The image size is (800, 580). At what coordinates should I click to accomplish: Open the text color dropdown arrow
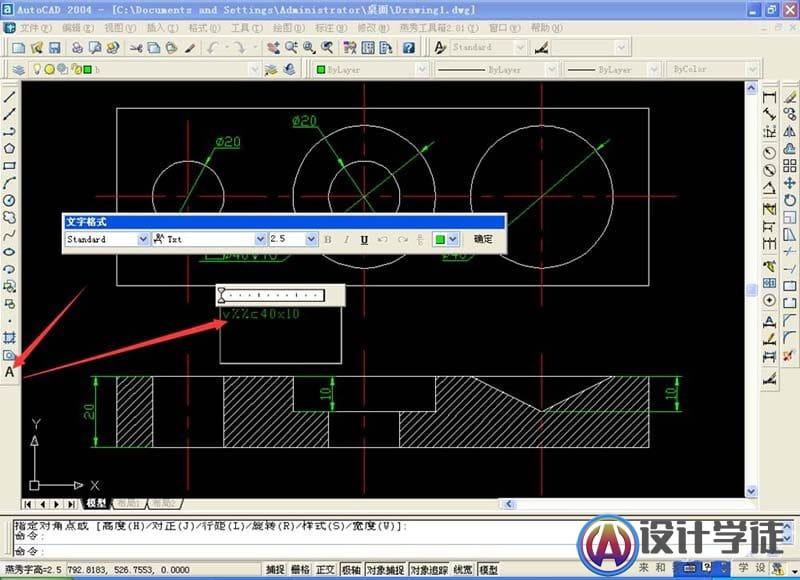click(453, 239)
